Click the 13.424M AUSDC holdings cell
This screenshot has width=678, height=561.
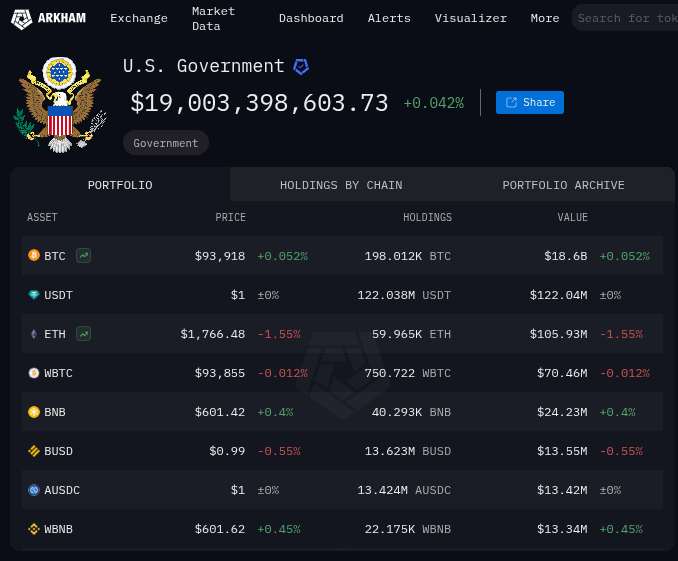404,490
